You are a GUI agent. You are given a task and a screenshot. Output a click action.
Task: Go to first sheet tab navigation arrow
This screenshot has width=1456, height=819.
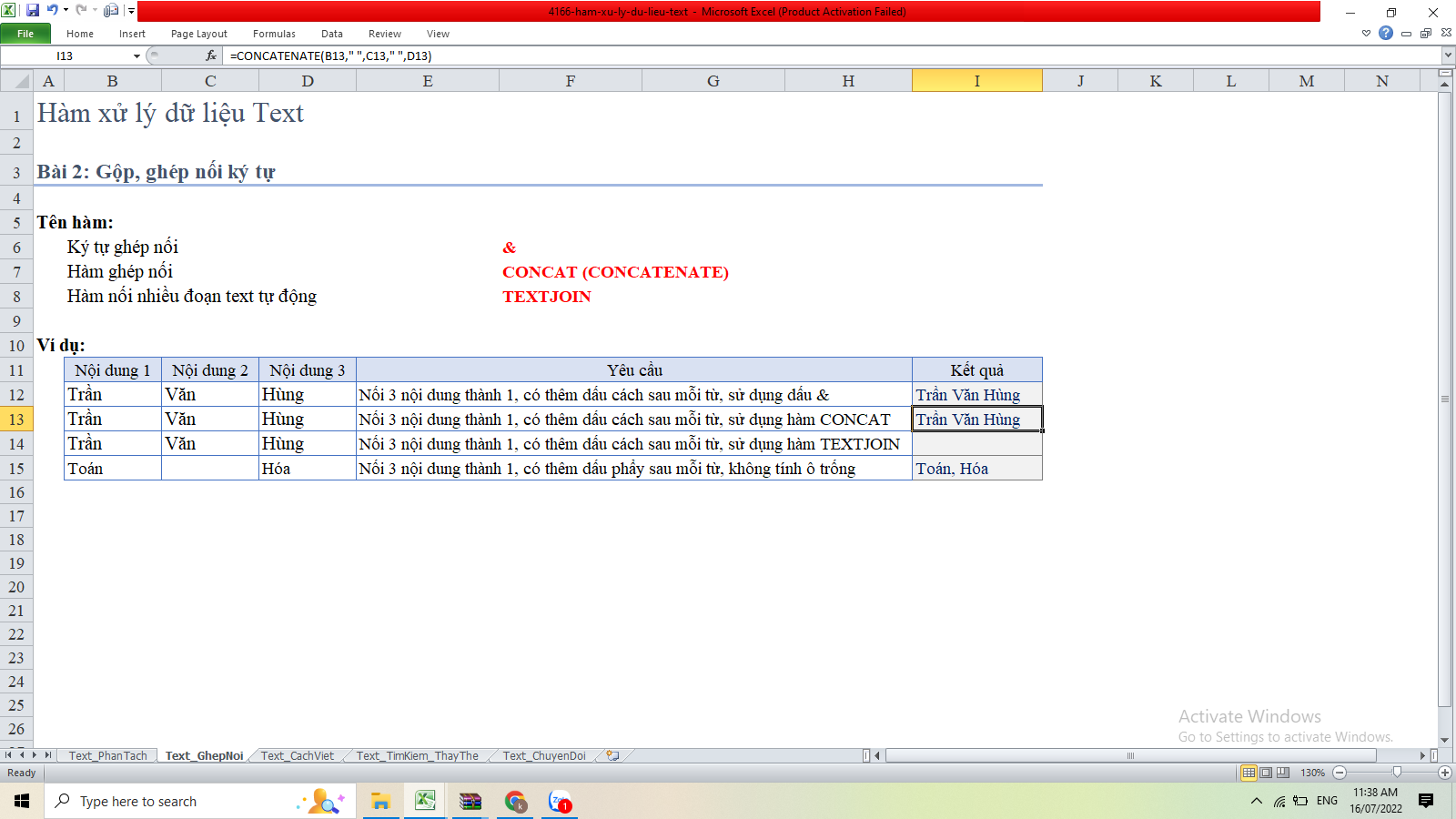click(8, 755)
